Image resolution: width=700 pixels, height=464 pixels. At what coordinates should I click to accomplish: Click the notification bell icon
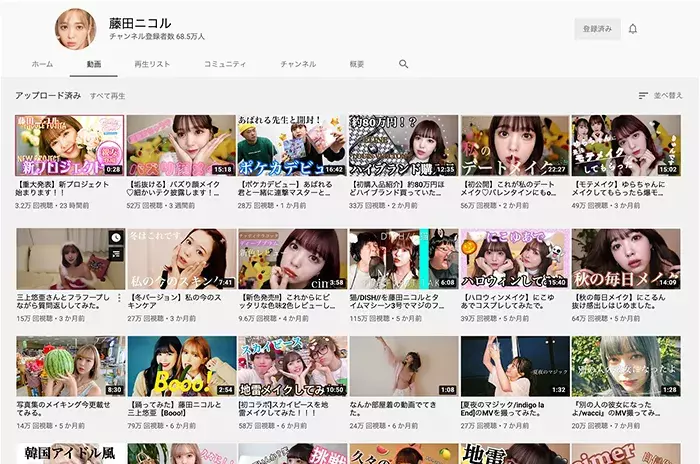click(633, 29)
